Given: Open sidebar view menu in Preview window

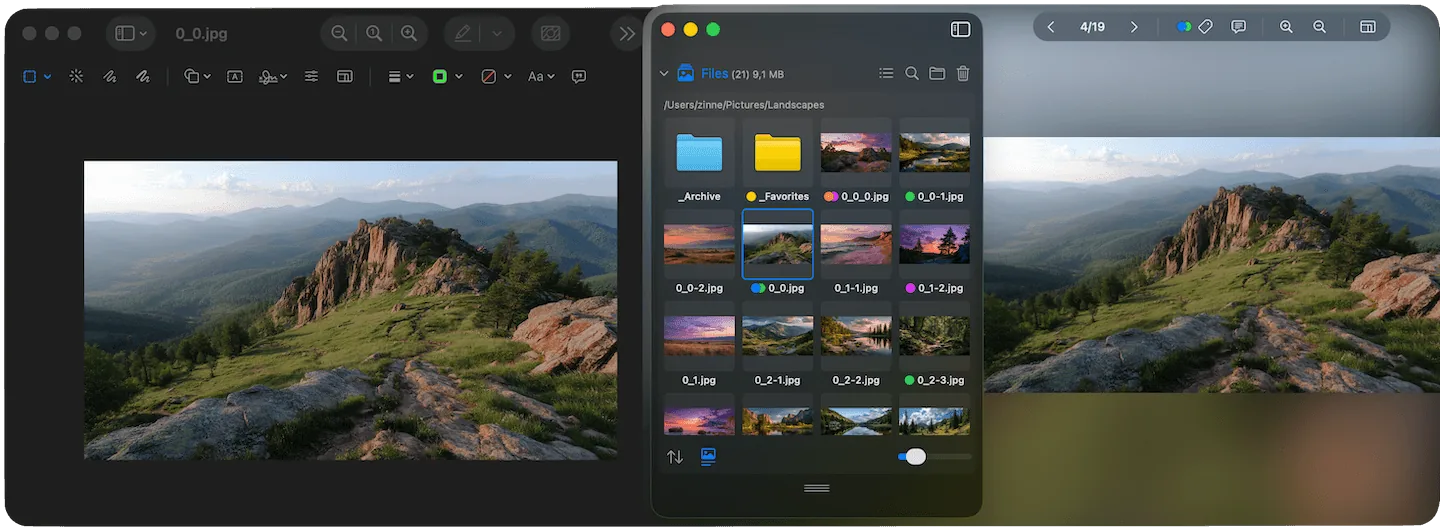Looking at the screenshot, I should 131,33.
